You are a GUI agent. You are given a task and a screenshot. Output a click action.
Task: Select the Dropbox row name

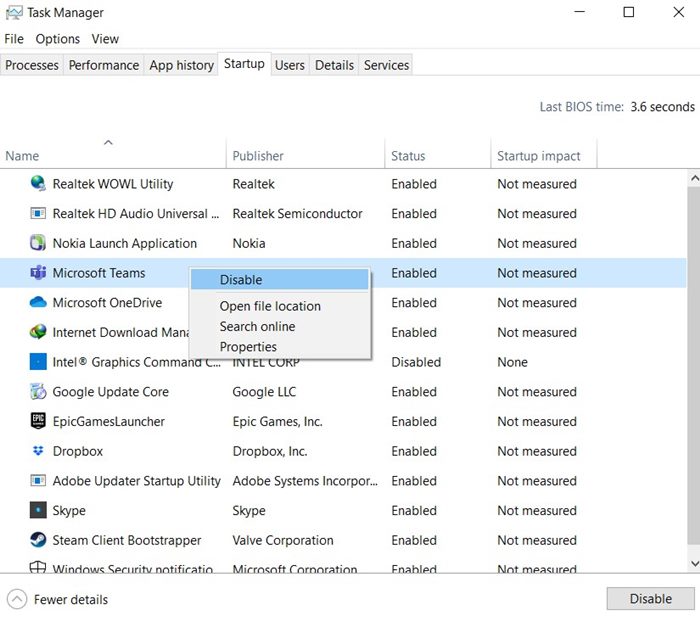coord(78,451)
